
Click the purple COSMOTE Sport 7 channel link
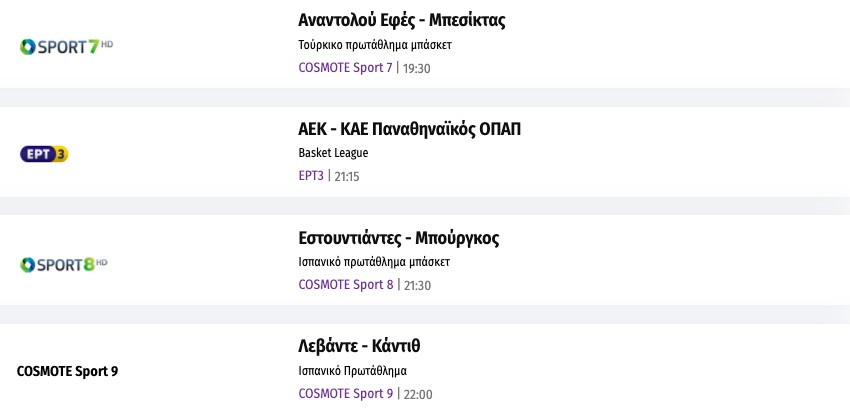tap(345, 68)
